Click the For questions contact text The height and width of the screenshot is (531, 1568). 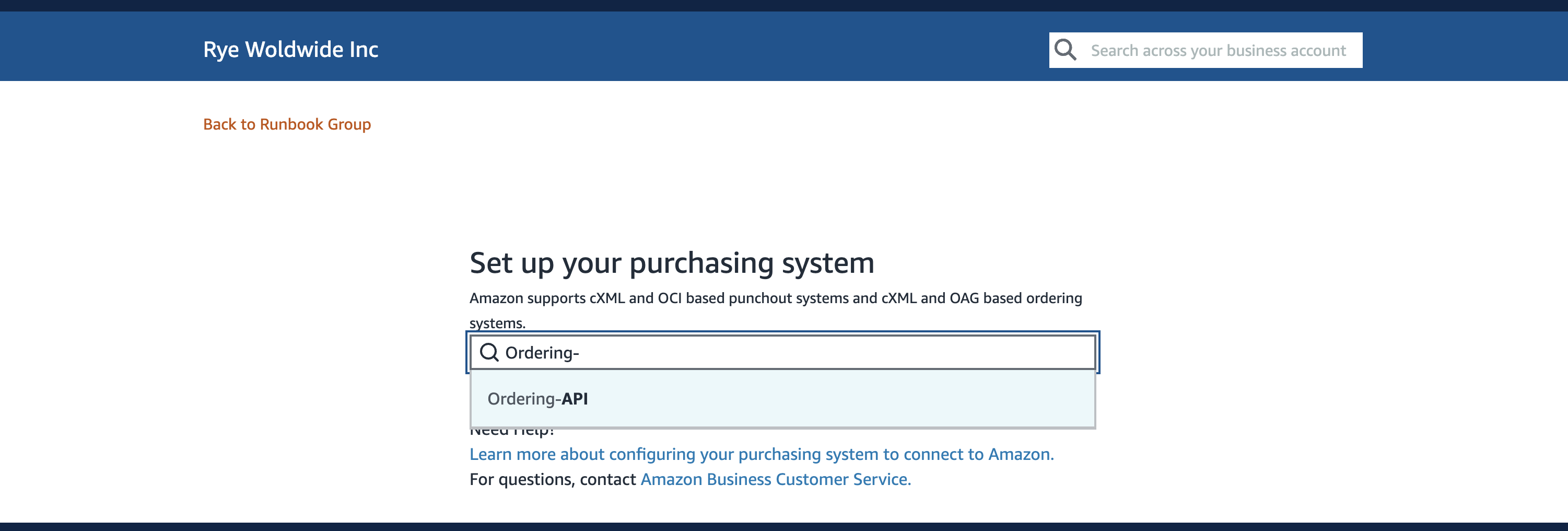(x=552, y=479)
